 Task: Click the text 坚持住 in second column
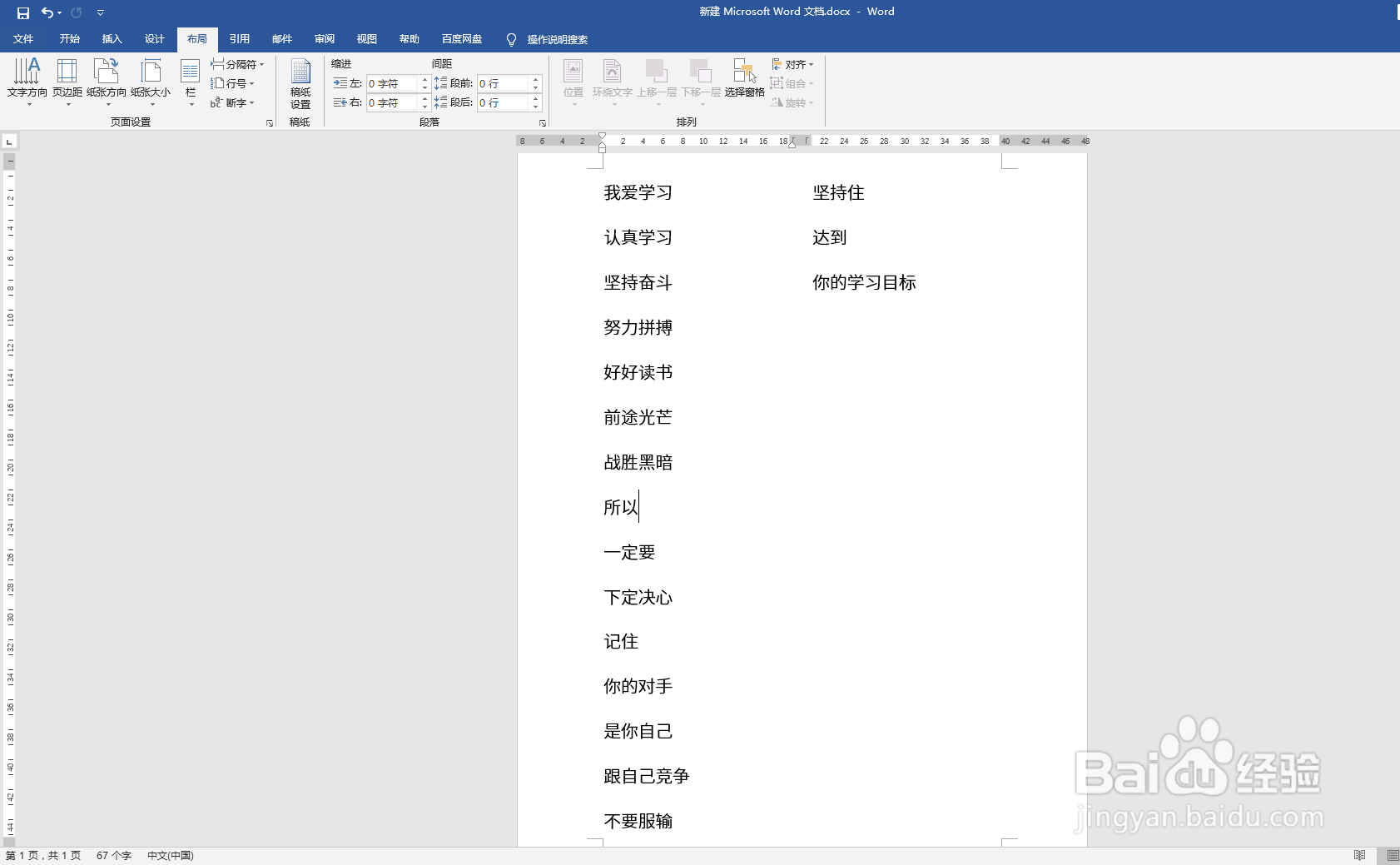pyautogui.click(x=838, y=193)
